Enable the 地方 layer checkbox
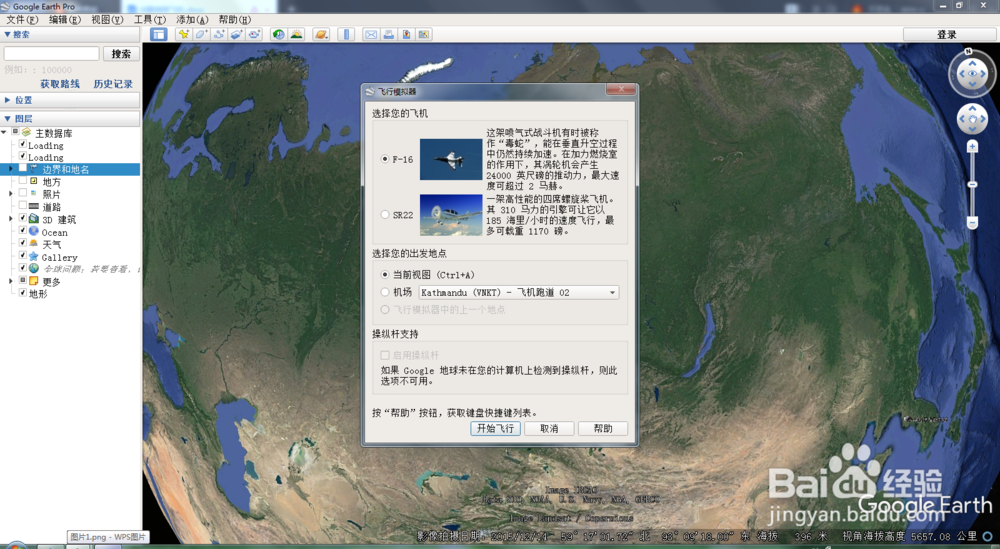Screen dimensions: 1000x549 point(23,181)
